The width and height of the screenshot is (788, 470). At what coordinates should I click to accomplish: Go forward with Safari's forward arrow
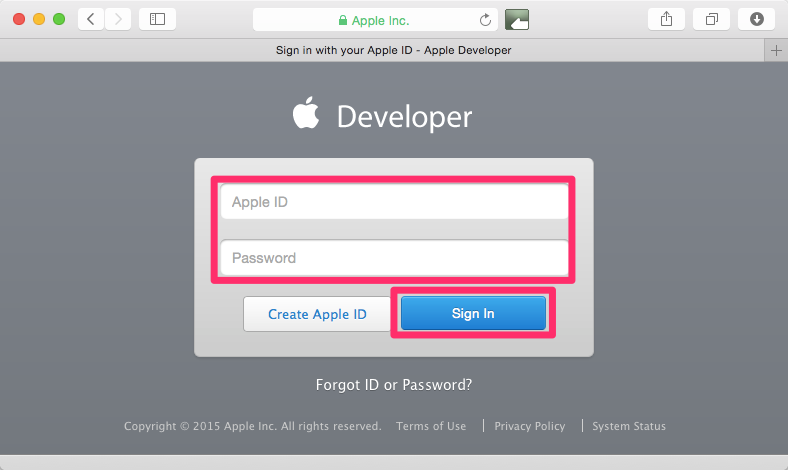coord(118,20)
